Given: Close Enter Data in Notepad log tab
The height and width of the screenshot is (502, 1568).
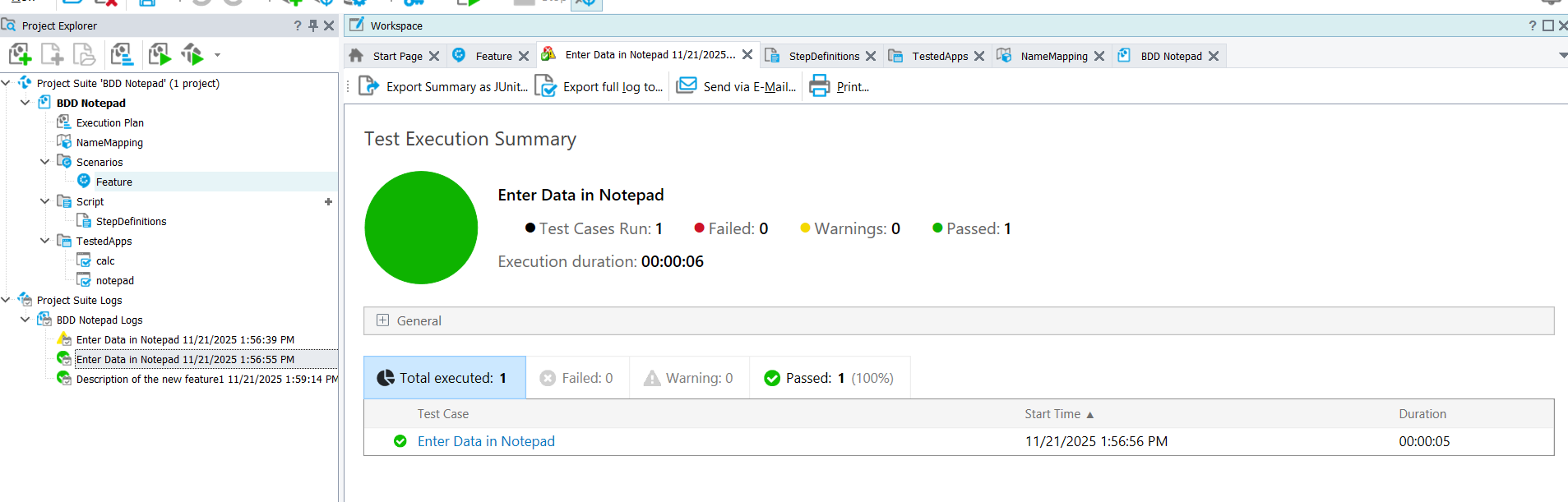Looking at the screenshot, I should click(x=747, y=54).
